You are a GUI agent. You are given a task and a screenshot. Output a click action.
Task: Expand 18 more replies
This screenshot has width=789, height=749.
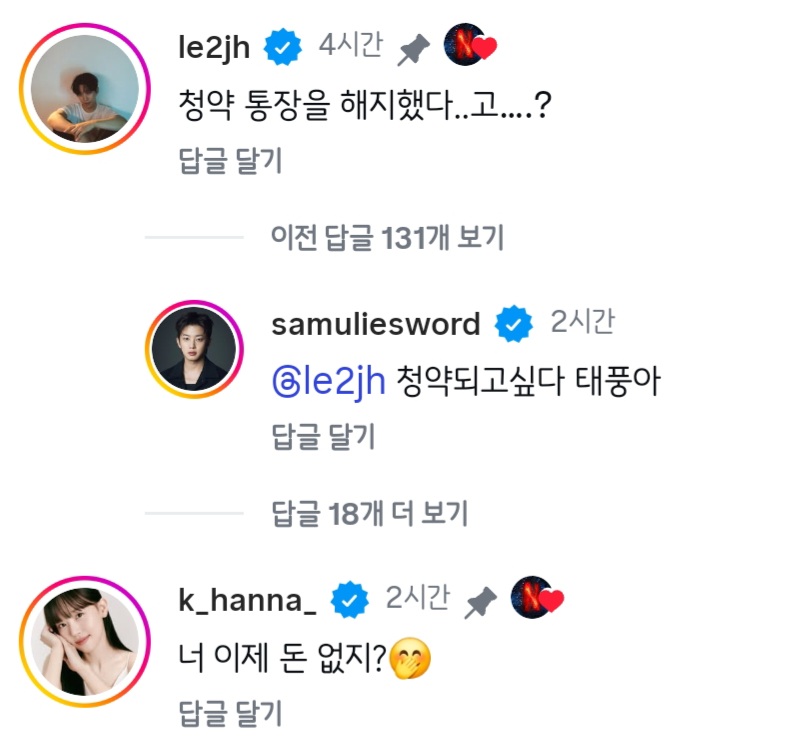click(x=370, y=514)
